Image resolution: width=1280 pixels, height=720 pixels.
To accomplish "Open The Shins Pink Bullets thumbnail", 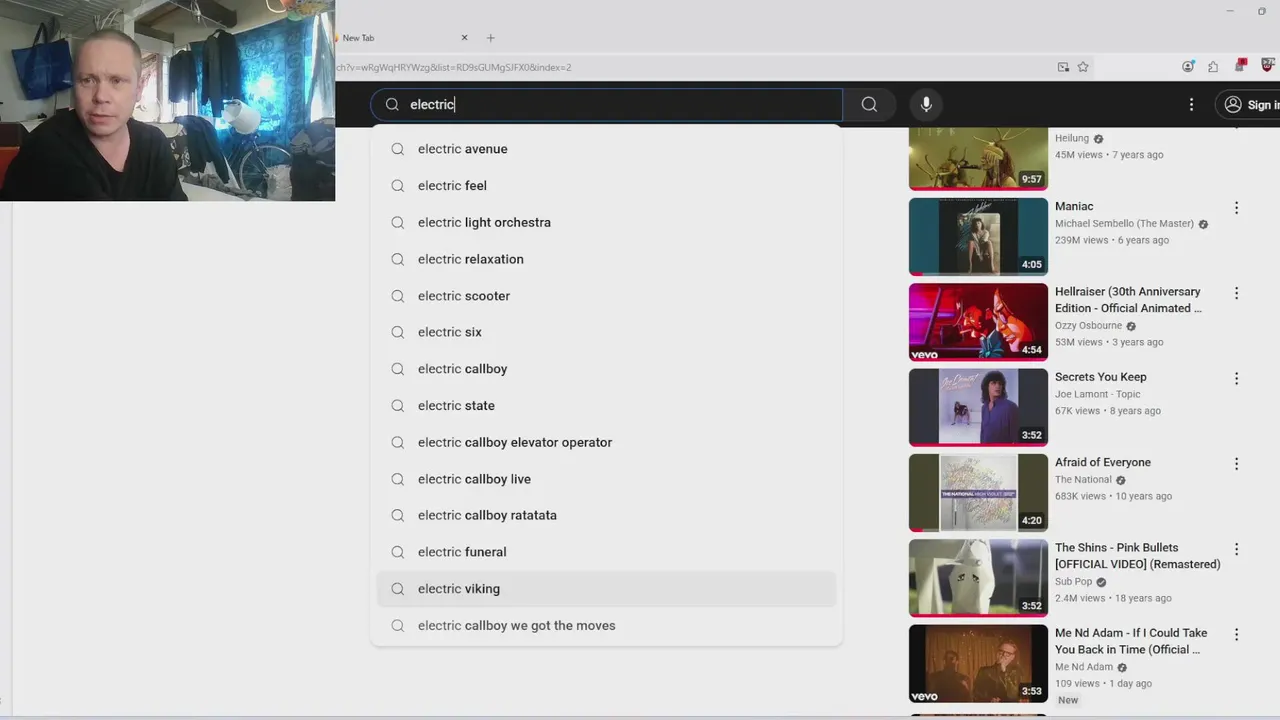I will pos(978,577).
